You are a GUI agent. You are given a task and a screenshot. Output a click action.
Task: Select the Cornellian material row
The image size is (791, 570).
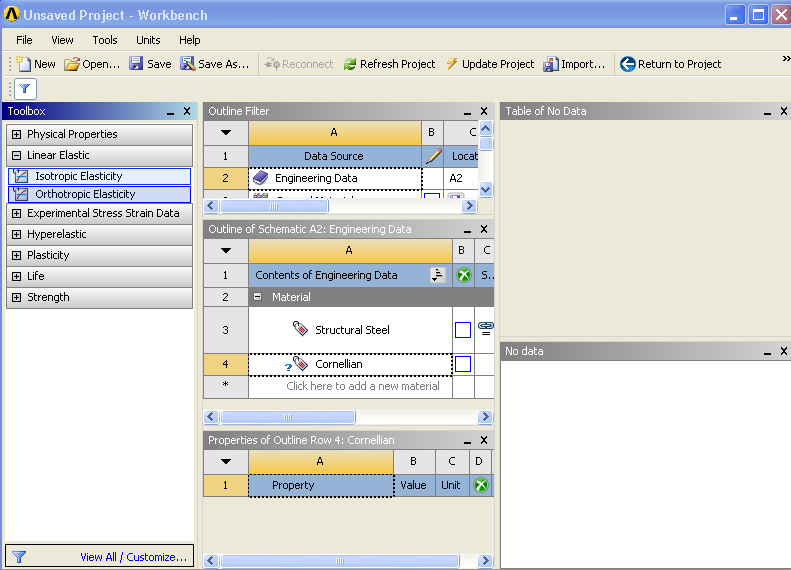(350, 364)
